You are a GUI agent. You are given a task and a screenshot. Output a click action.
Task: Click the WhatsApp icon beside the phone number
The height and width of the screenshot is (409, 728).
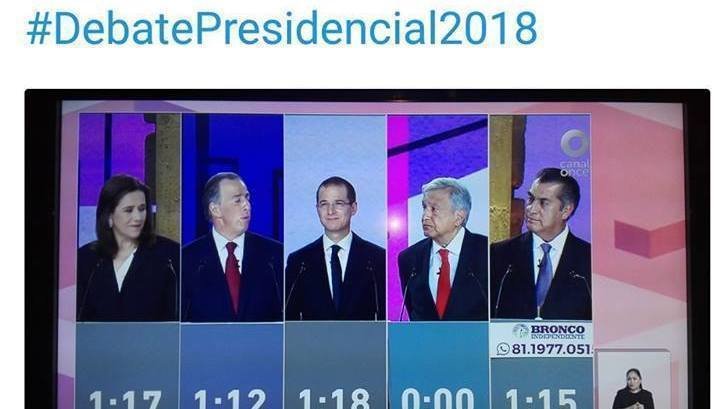click(x=503, y=349)
